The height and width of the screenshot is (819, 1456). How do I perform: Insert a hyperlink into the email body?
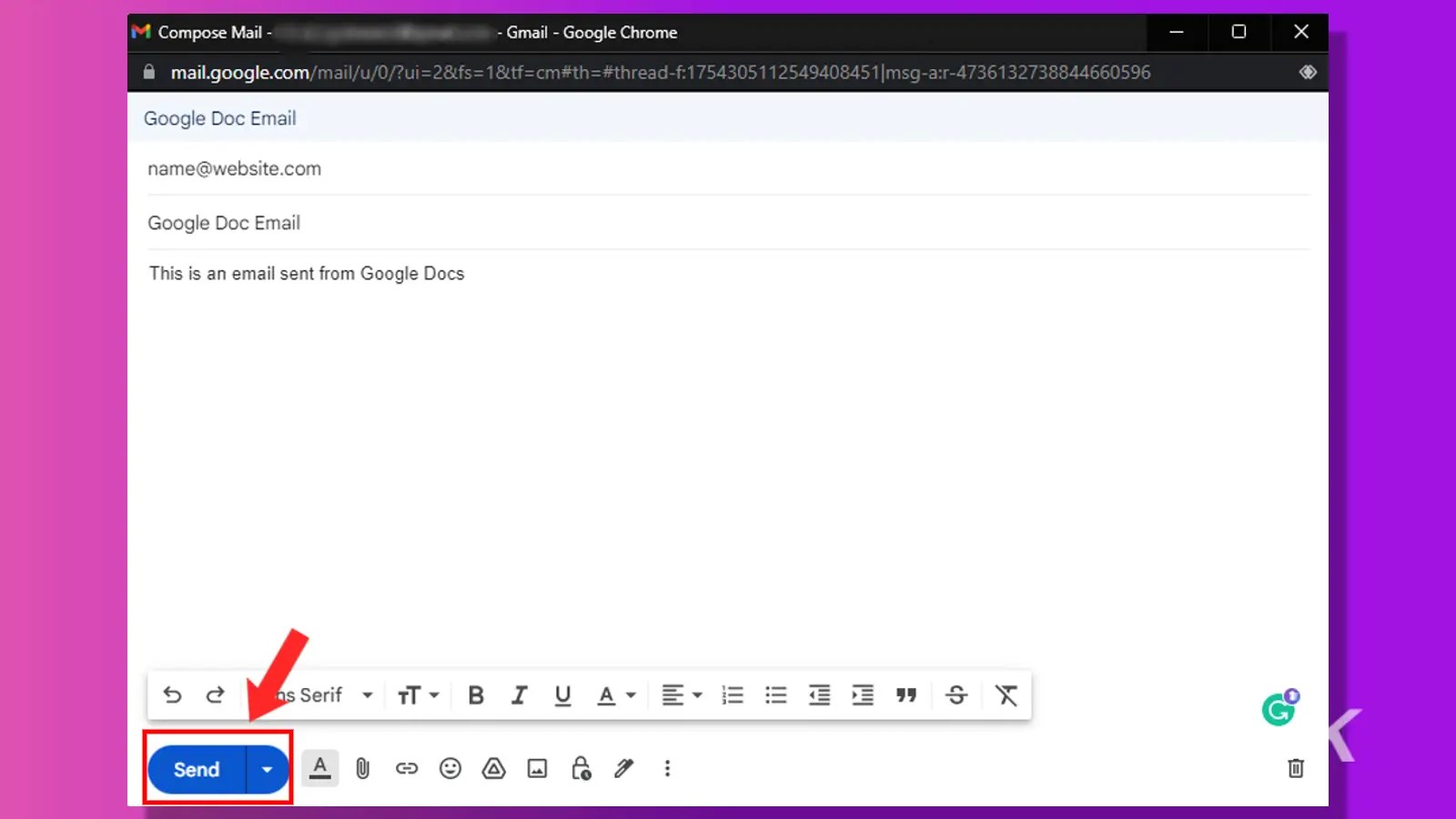(406, 768)
